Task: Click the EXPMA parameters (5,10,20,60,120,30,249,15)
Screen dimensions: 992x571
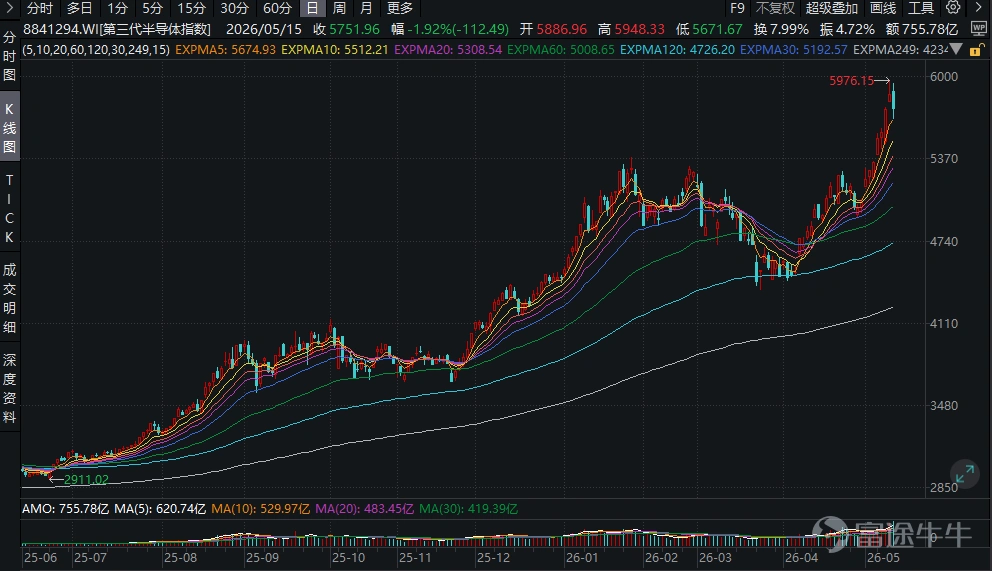Action: pyautogui.click(x=96, y=49)
